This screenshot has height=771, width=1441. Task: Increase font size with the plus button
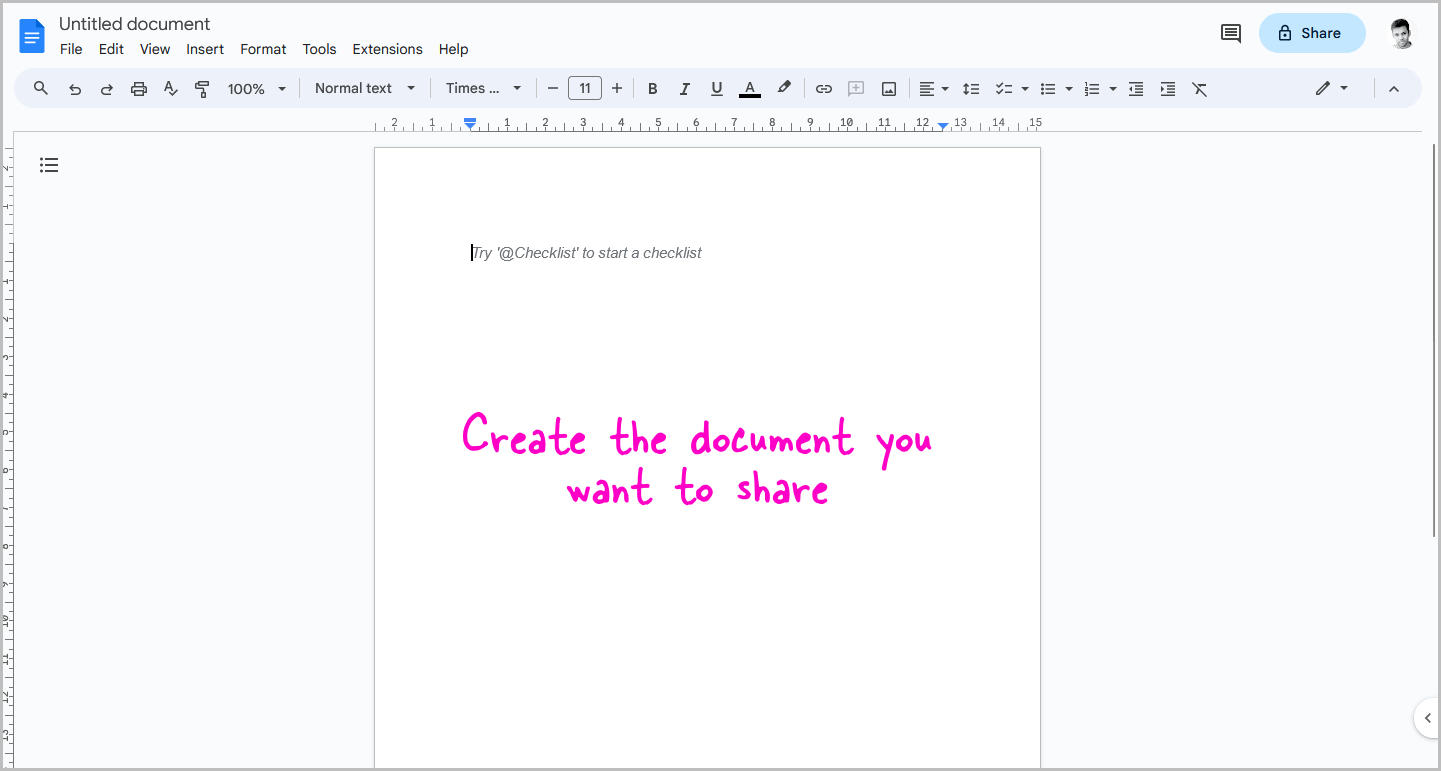pos(617,89)
